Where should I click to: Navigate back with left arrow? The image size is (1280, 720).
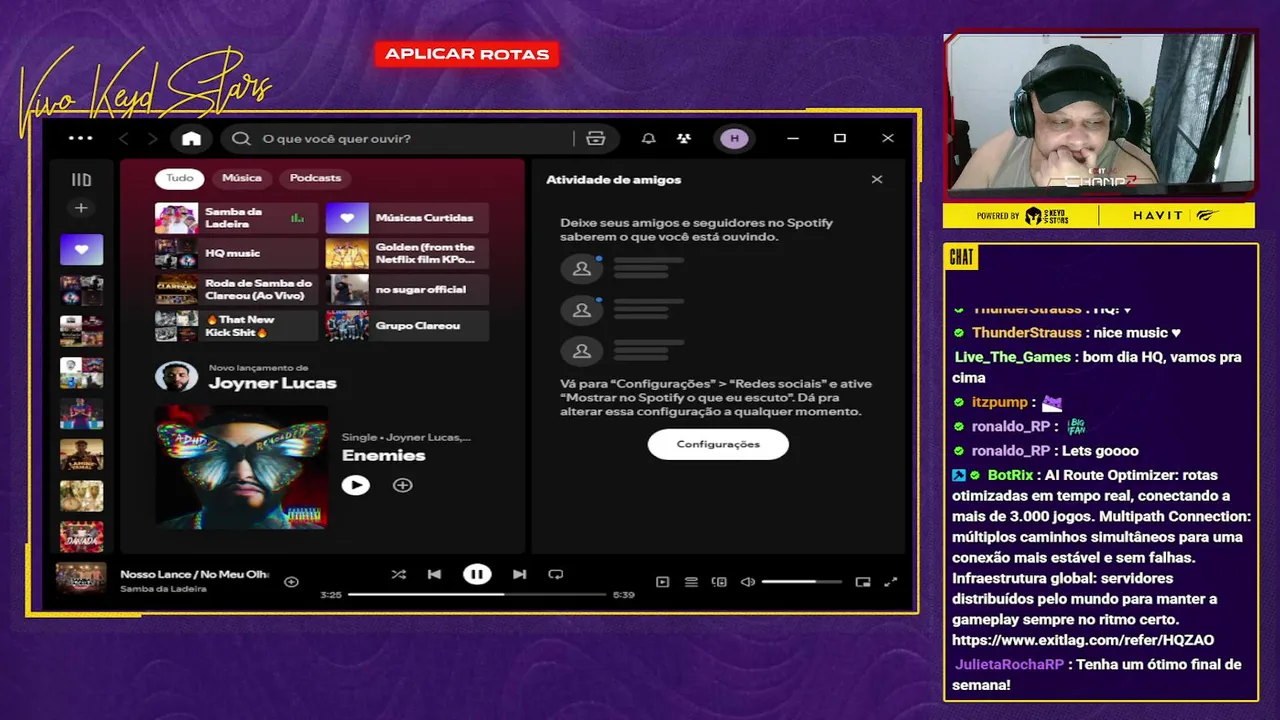[x=124, y=139]
